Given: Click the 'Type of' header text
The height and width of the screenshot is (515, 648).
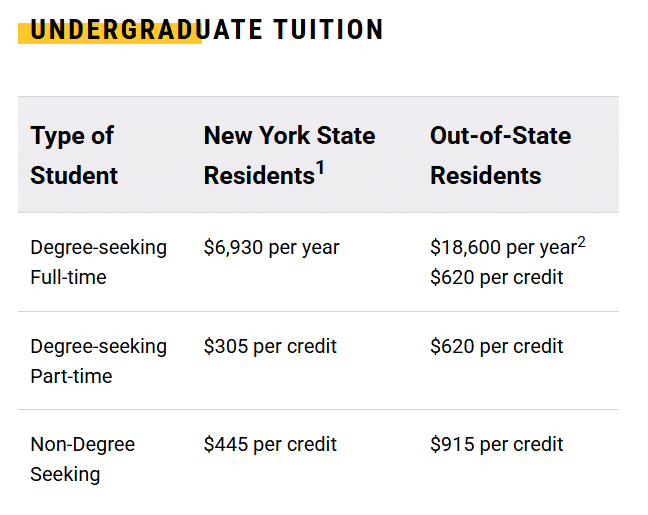Looking at the screenshot, I should (x=72, y=135).
